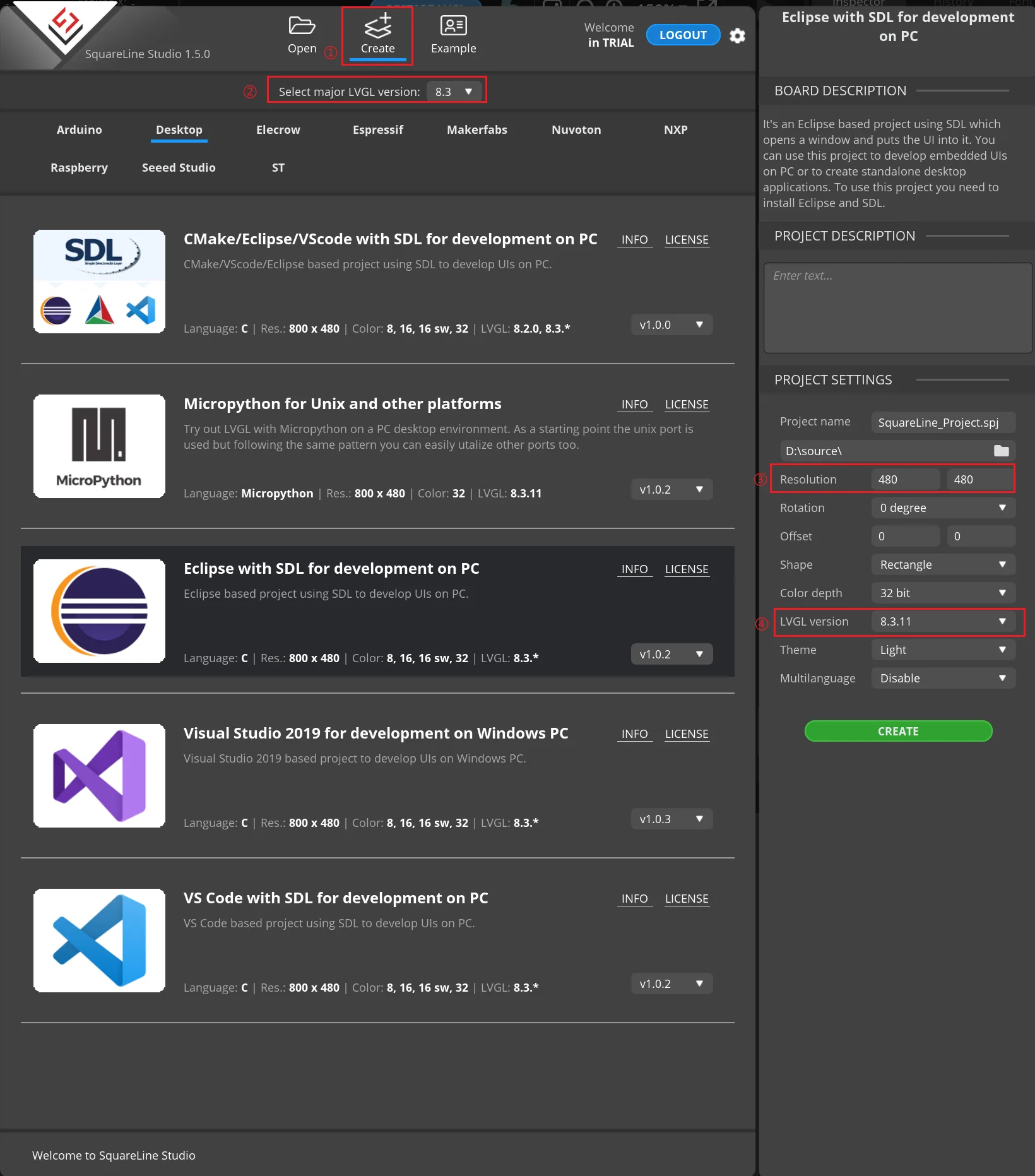
Task: Switch to the Raspberry tab
Action: (80, 168)
